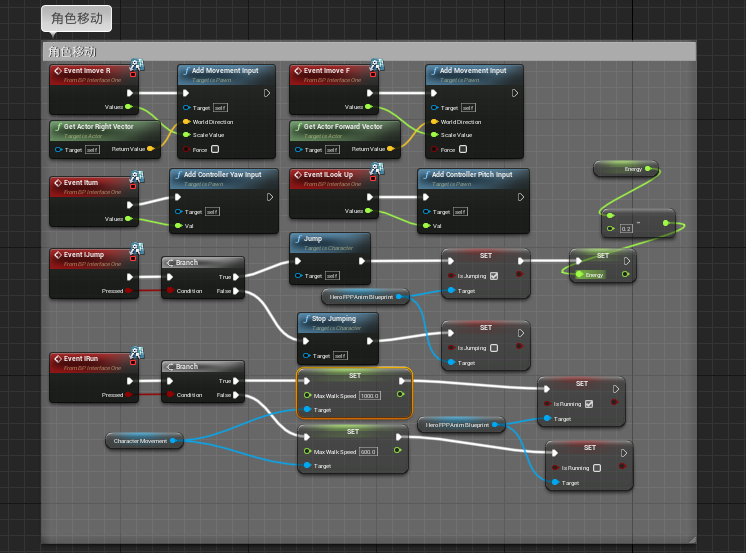Click the Max Walk Speed 600.0 value field
Screen dimensions: 746x553
pos(368,452)
